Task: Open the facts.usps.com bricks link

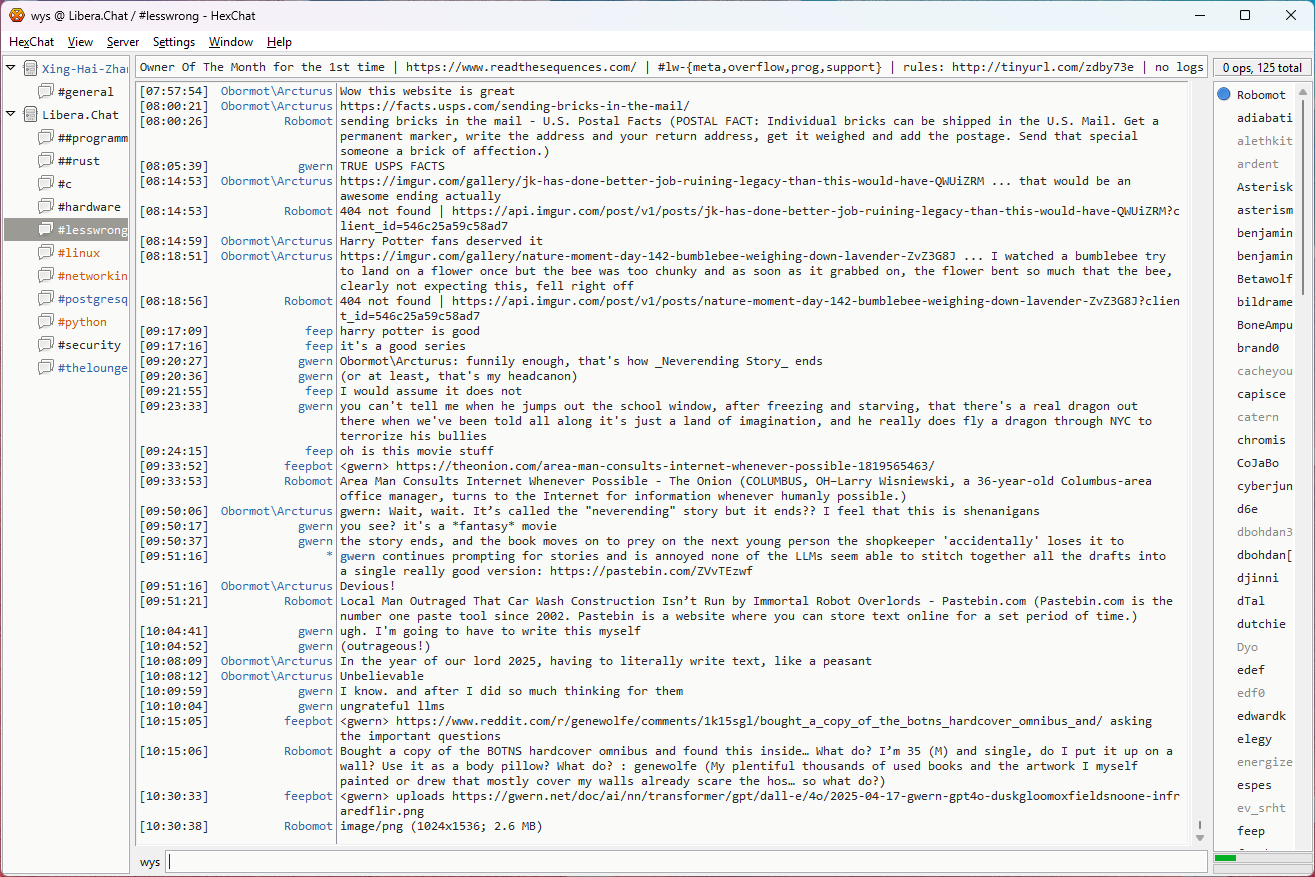Action: (x=514, y=106)
